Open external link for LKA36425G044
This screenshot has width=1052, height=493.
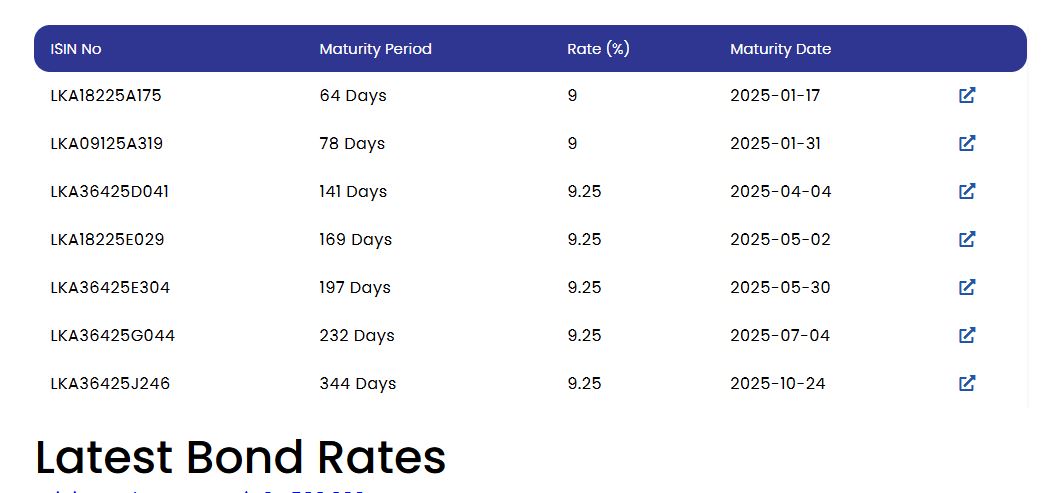(967, 335)
